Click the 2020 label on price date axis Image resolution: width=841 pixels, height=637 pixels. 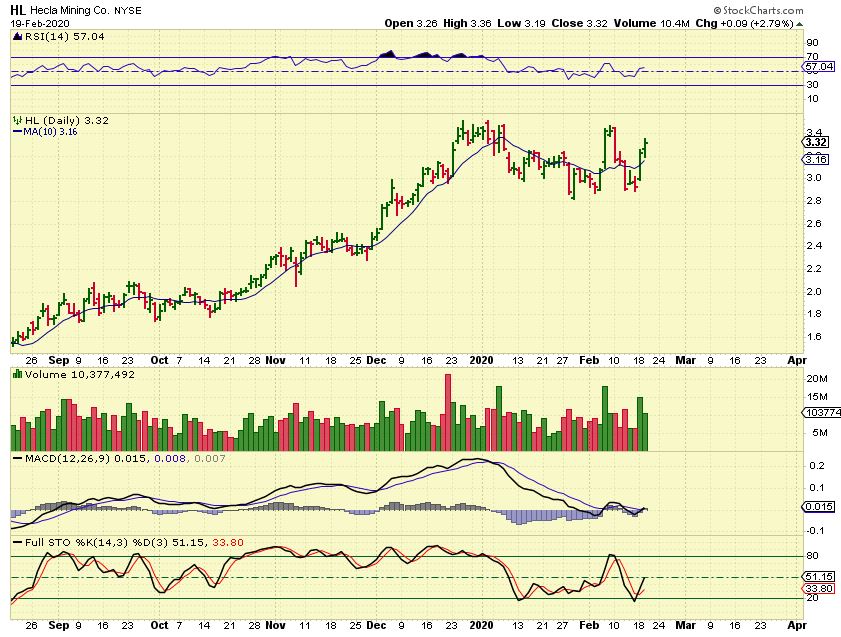[481, 360]
